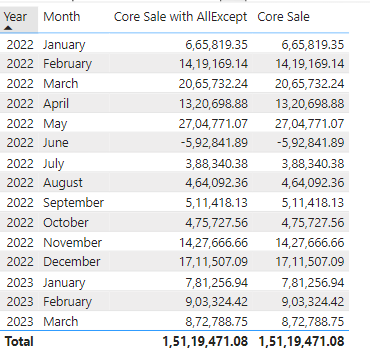Screen dimensions: 370x364
Task: Click the 2022 December year cell
Action: [x=20, y=262]
